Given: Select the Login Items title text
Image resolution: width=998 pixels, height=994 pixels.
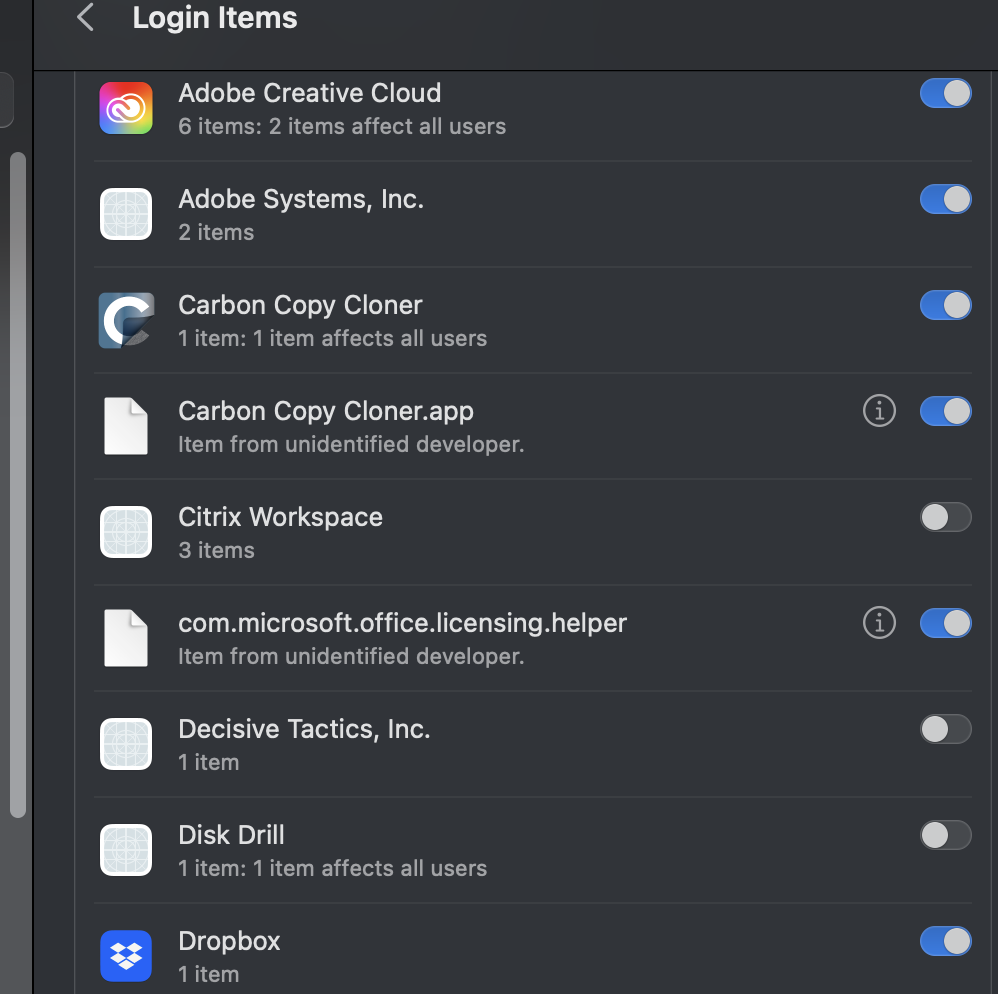Looking at the screenshot, I should (214, 17).
